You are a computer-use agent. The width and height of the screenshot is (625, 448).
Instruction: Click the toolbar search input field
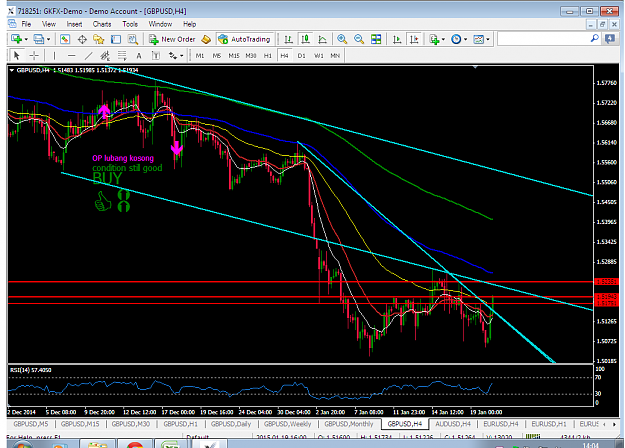[x=543, y=39]
